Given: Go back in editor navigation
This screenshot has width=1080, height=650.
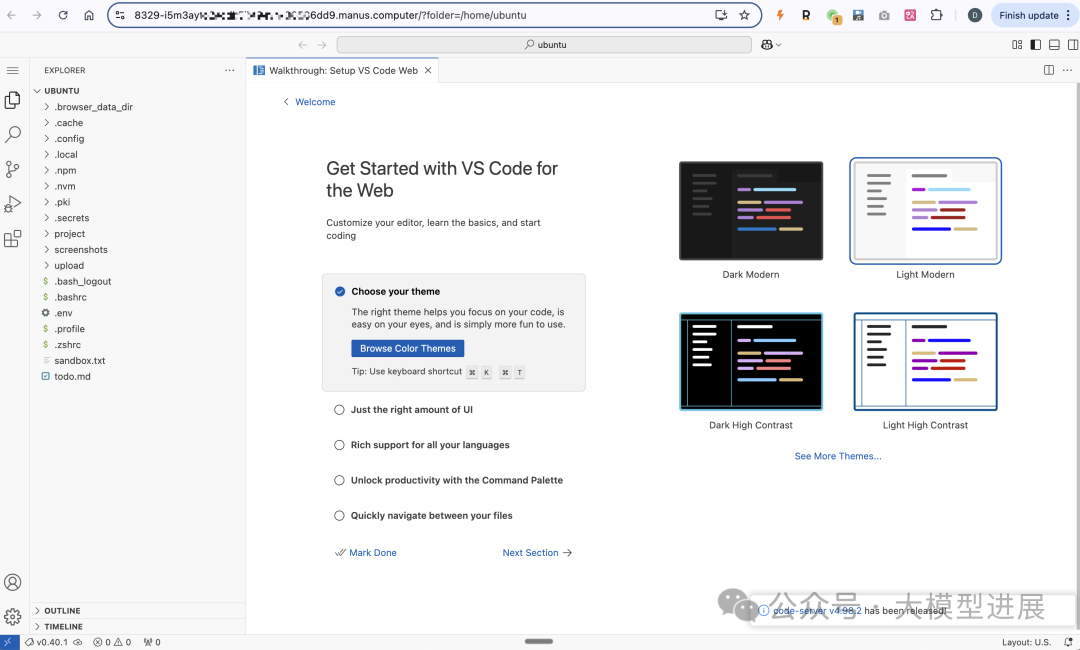Looking at the screenshot, I should coord(302,45).
